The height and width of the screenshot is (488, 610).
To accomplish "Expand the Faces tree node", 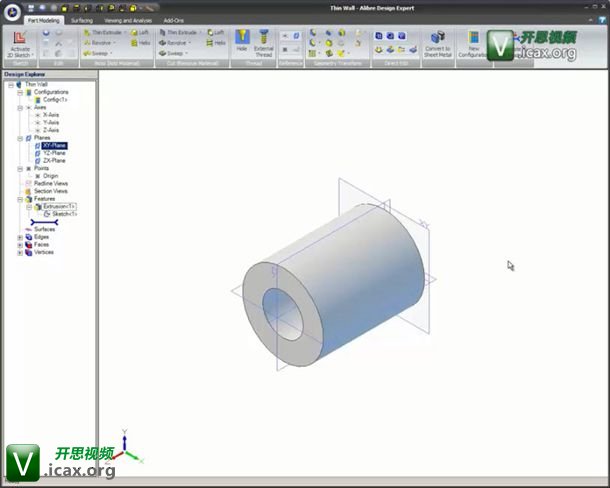I will [20, 245].
